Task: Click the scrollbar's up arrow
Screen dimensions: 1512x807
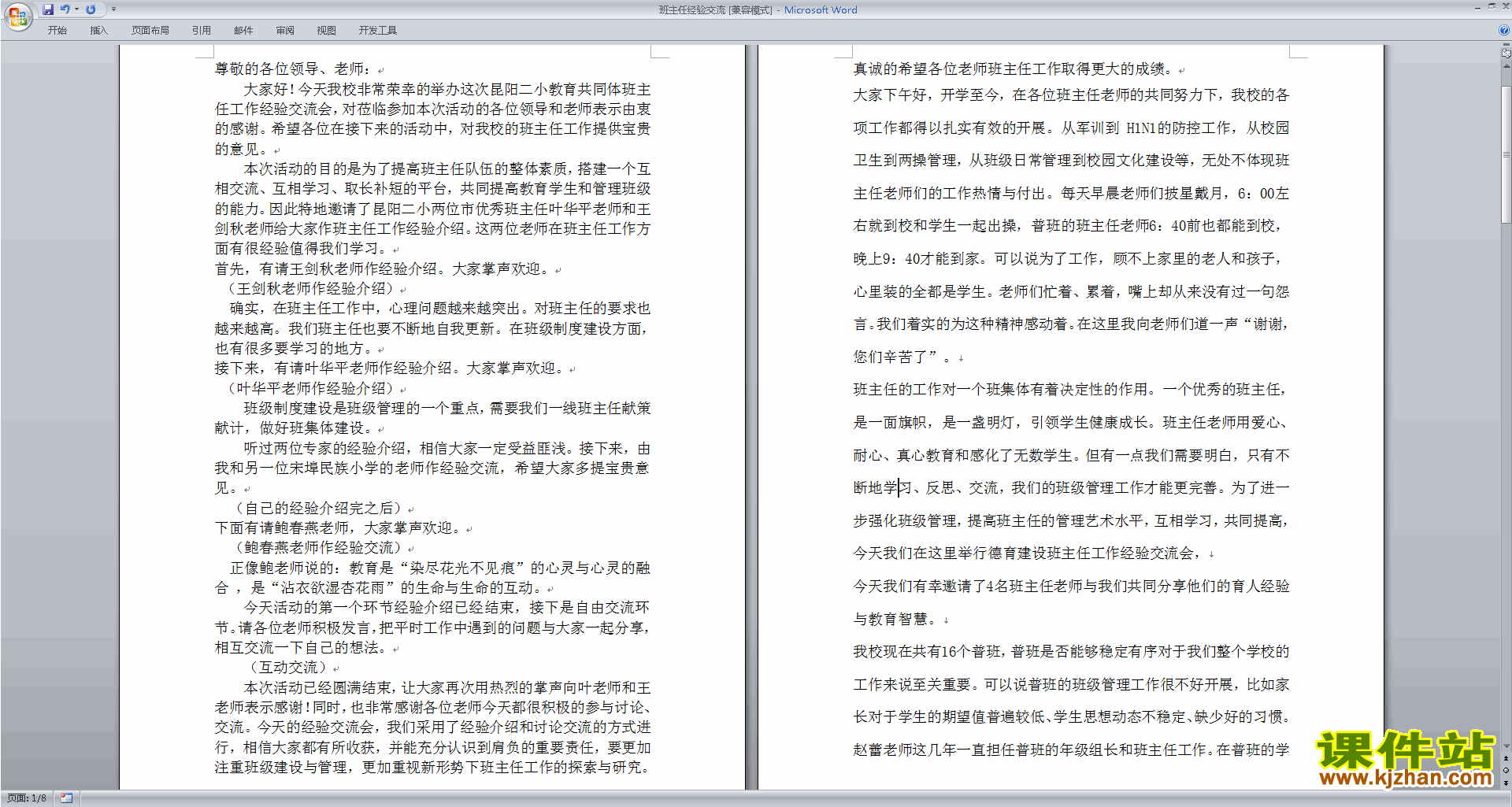Action: pos(1506,66)
